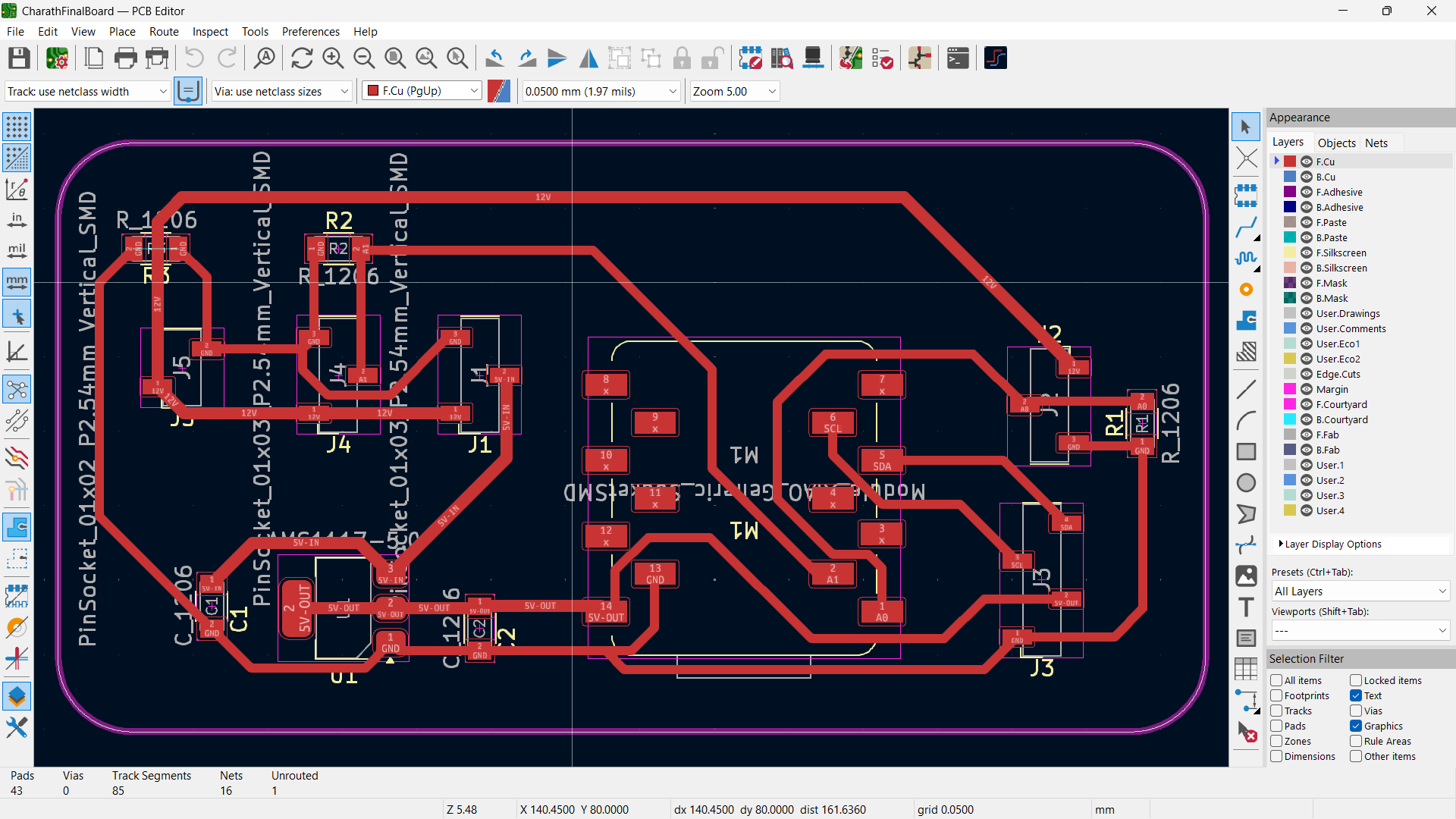Open Track width dropdown
The height and width of the screenshot is (819, 1456).
point(87,91)
